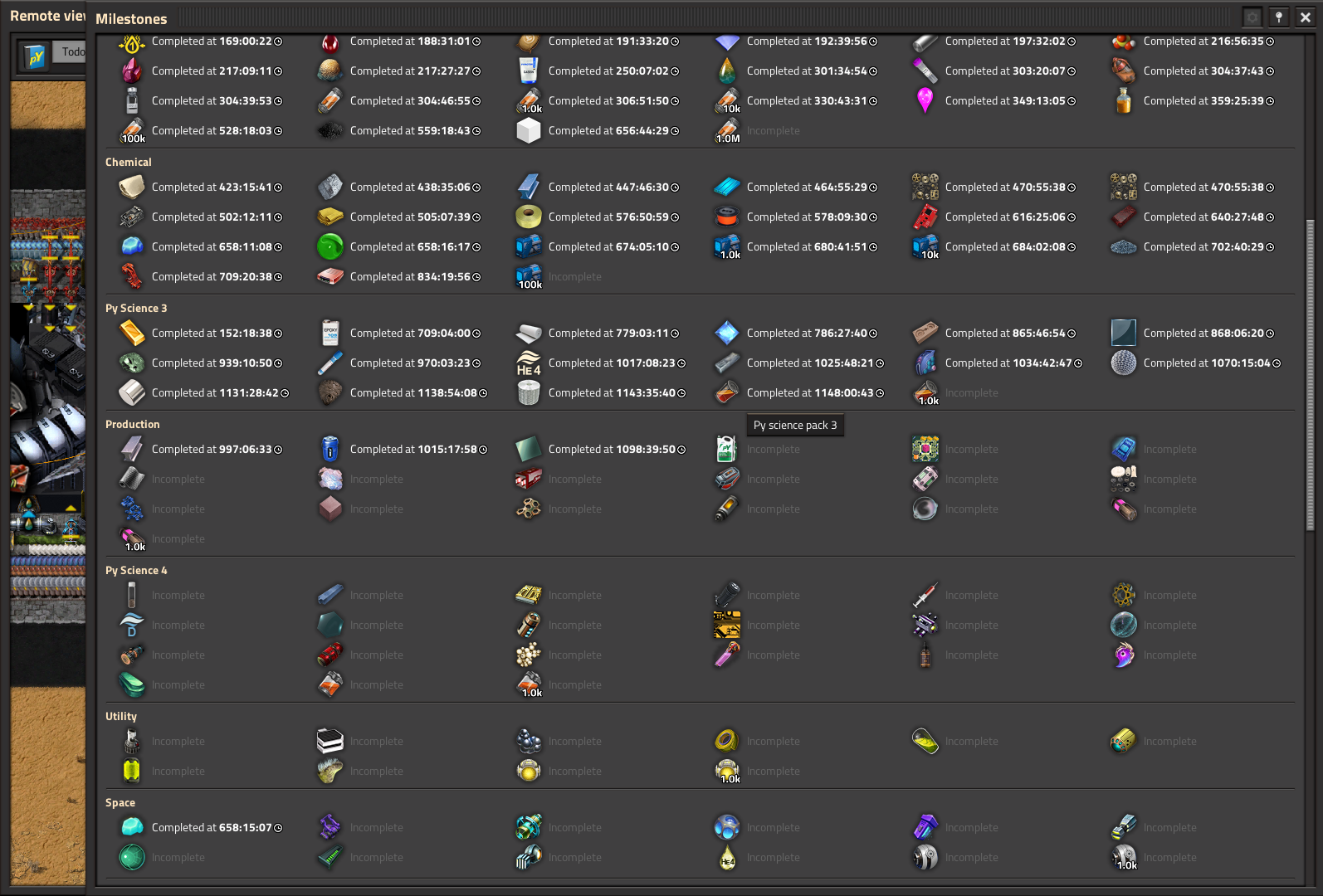Select the pink crystal icon beside 217:09:11
Screen dimensions: 1323x896
[132, 71]
